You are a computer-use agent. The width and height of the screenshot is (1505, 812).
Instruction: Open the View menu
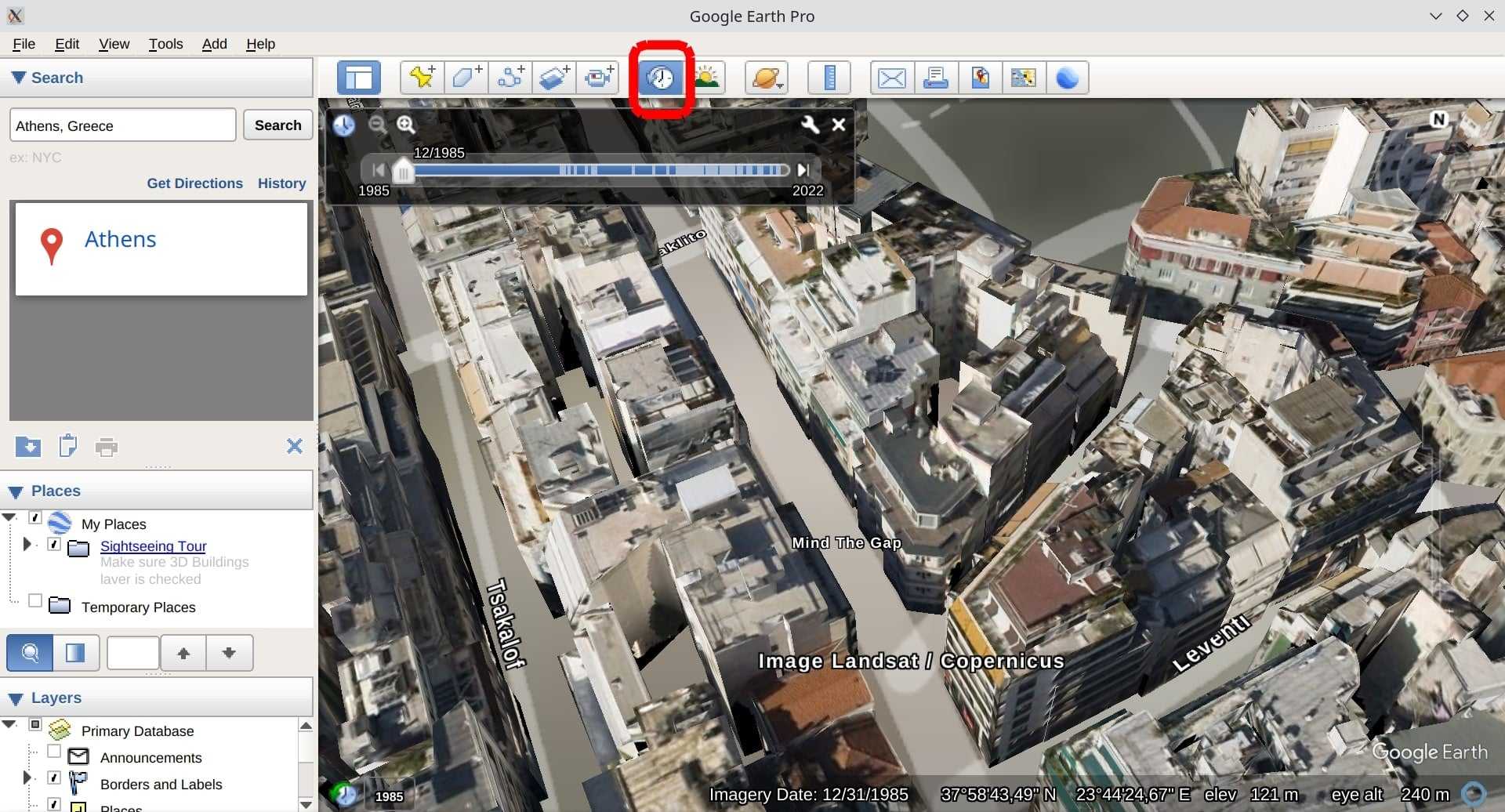tap(114, 44)
